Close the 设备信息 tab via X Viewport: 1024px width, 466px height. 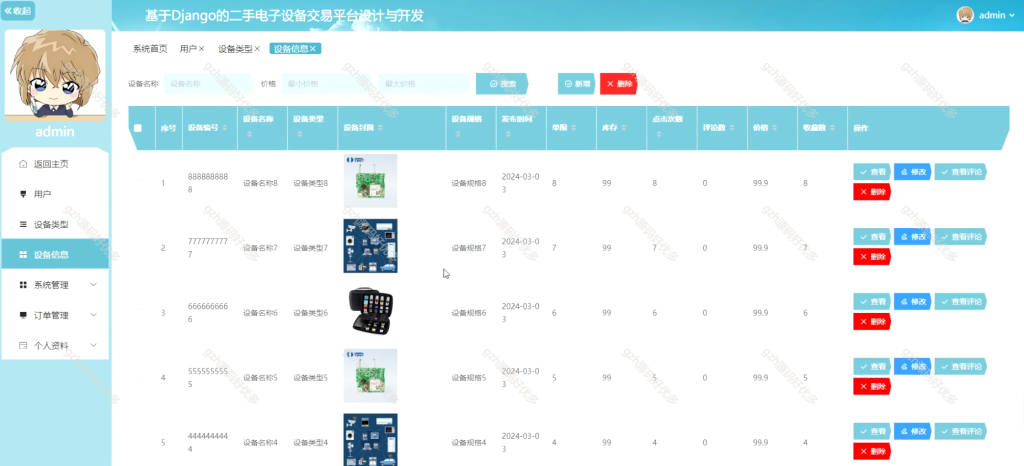(x=313, y=48)
